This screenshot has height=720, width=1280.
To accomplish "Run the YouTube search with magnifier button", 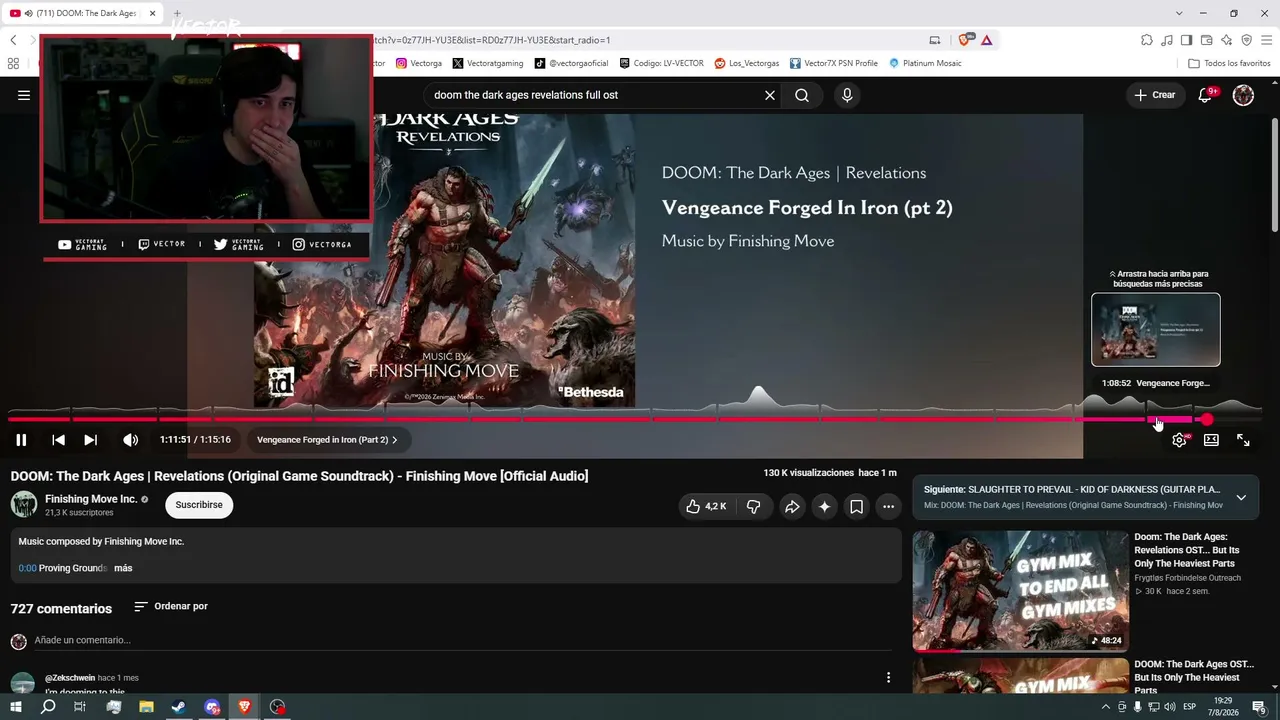I will coord(802,95).
